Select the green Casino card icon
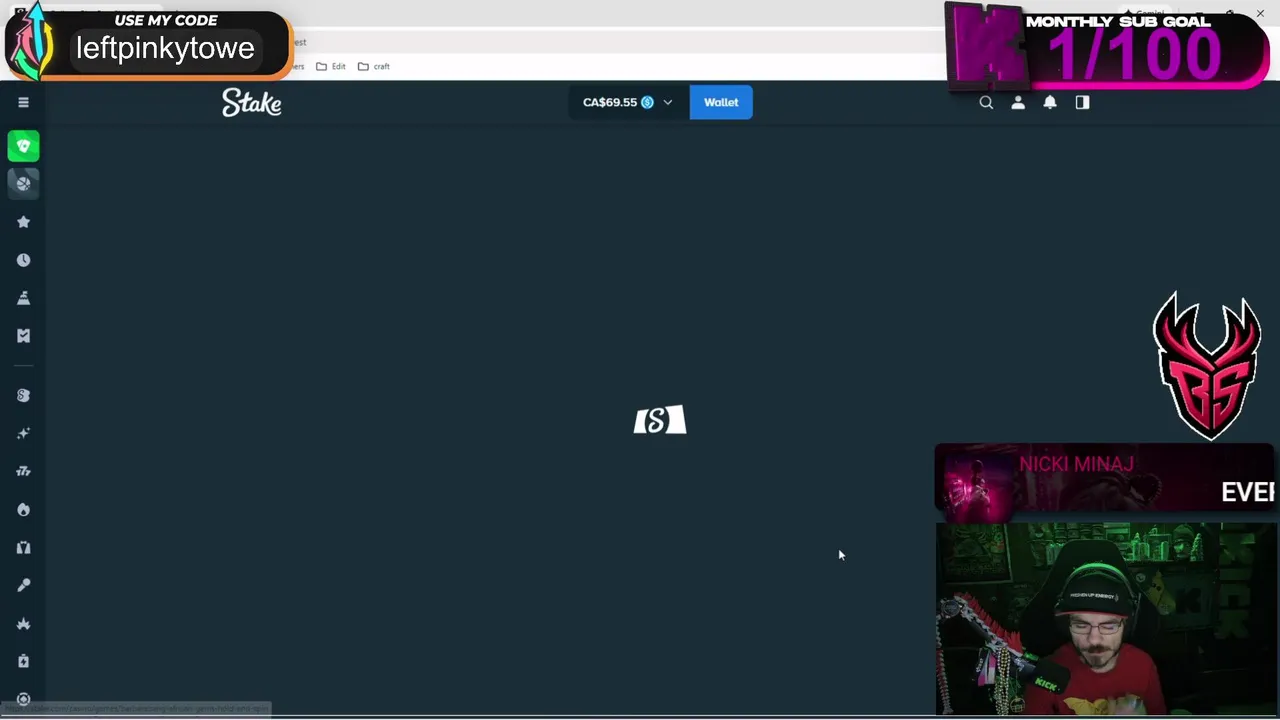This screenshot has width=1280, height=720. point(24,146)
